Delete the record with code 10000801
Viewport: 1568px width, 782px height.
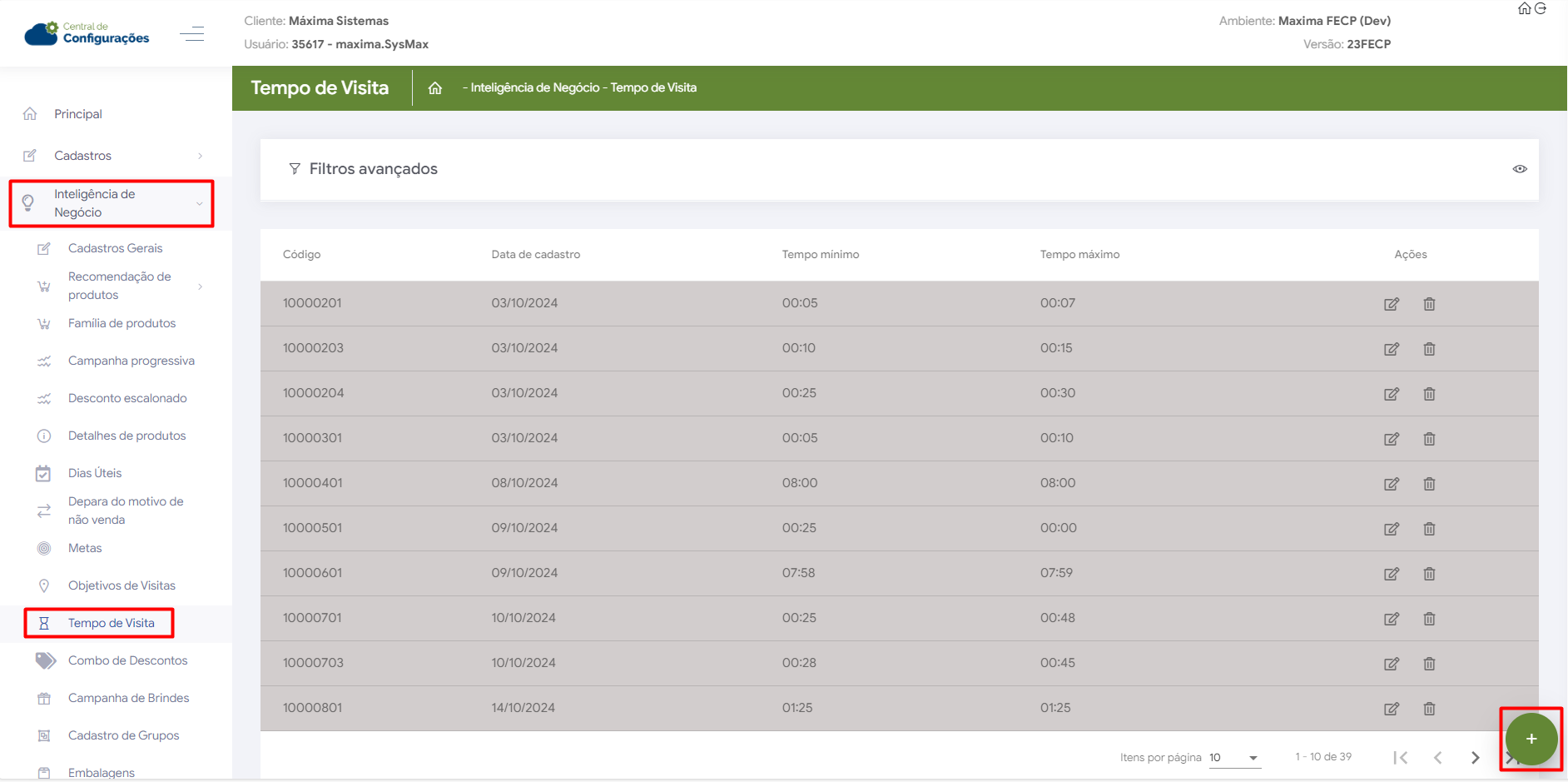(1429, 709)
